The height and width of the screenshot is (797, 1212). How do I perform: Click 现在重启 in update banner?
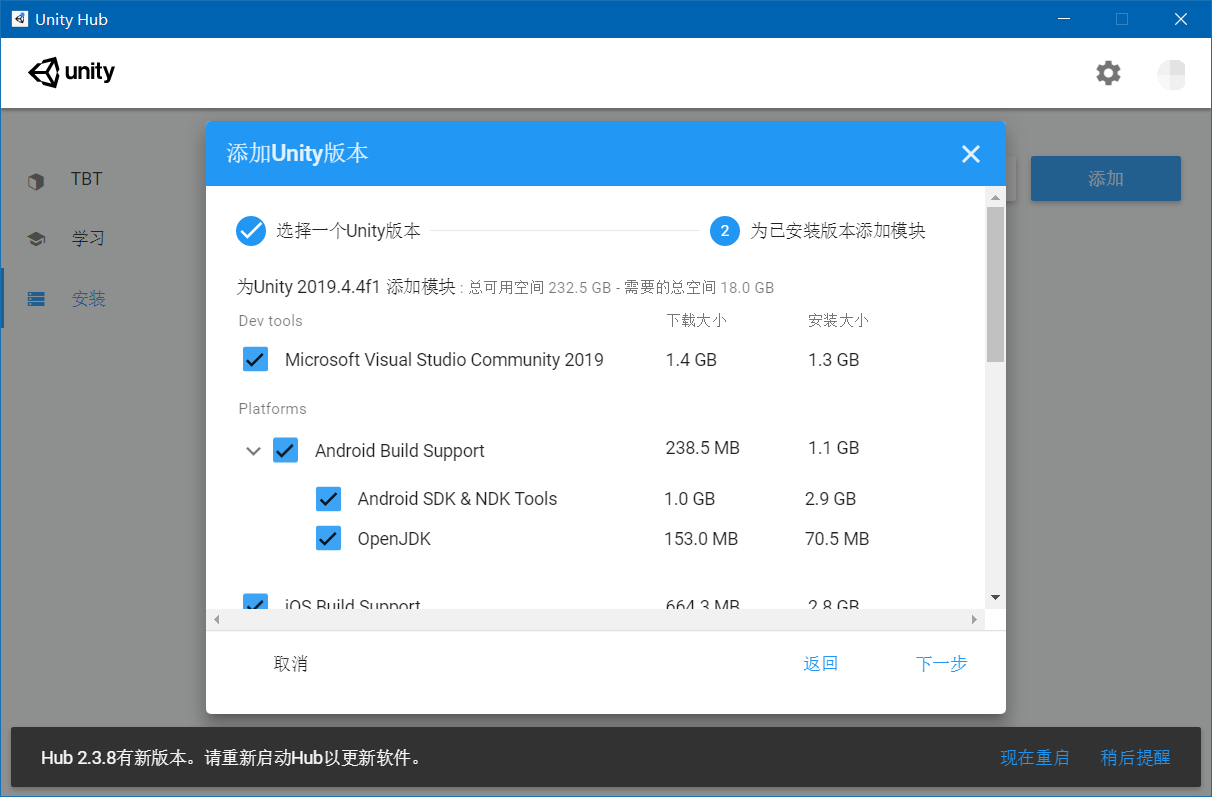tap(1034, 758)
